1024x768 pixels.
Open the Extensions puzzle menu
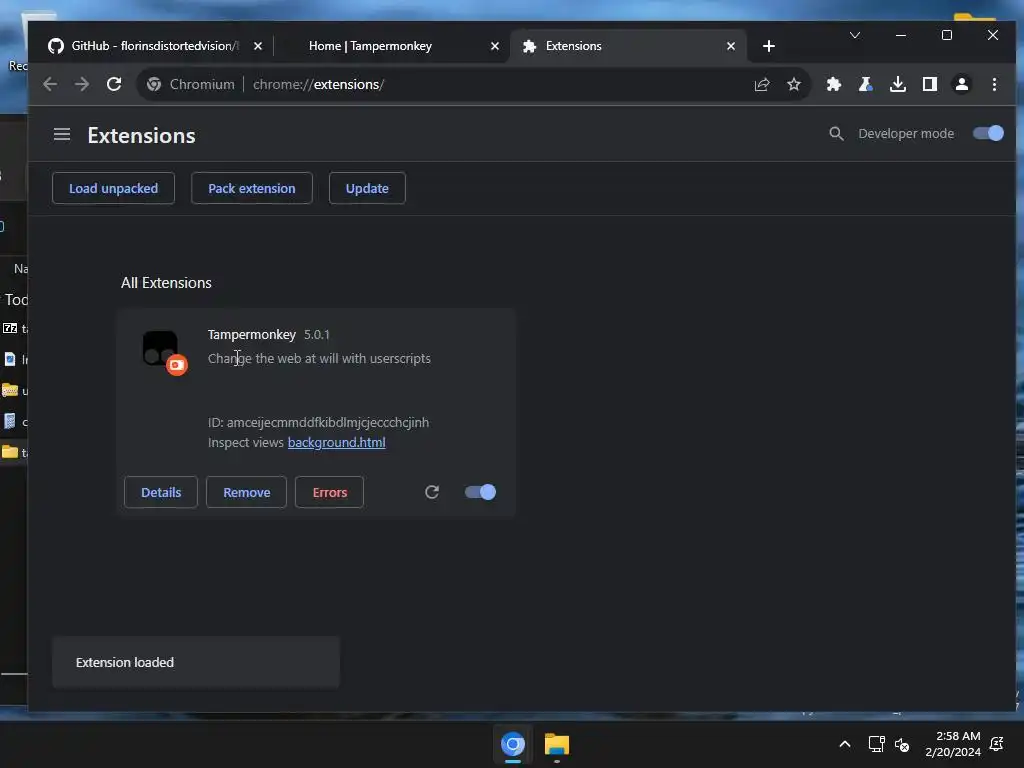833,84
